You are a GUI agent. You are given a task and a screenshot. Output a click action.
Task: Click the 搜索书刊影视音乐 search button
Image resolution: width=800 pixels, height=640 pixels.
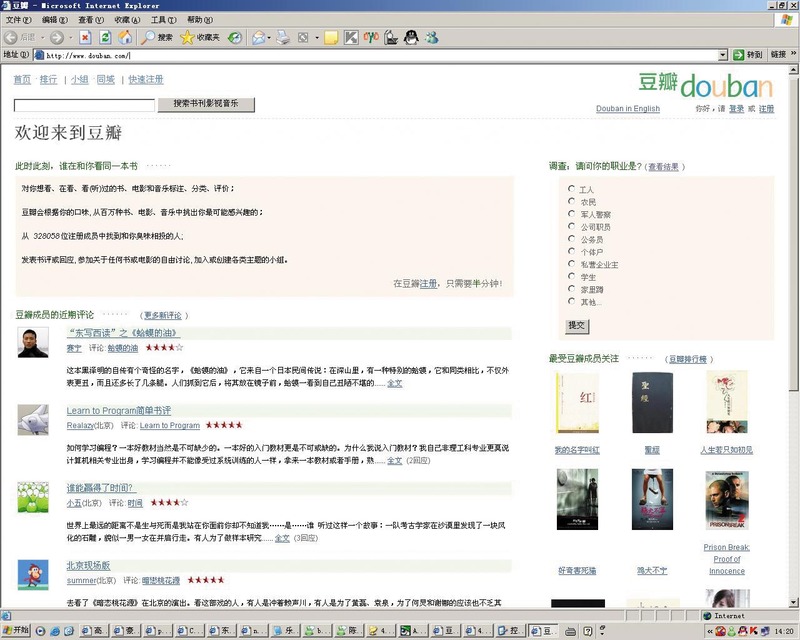coord(206,104)
